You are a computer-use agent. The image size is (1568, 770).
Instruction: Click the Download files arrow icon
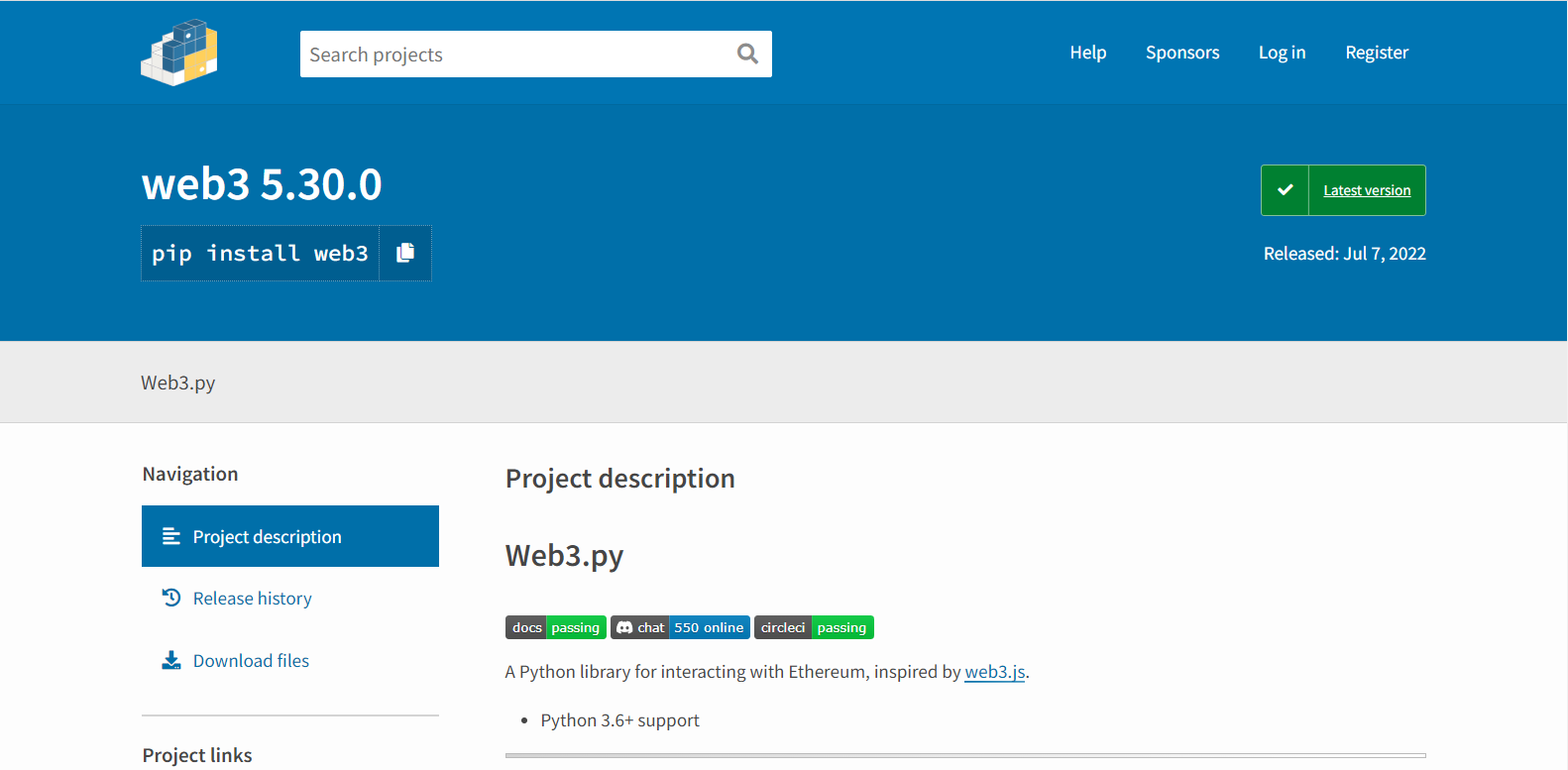[171, 660]
